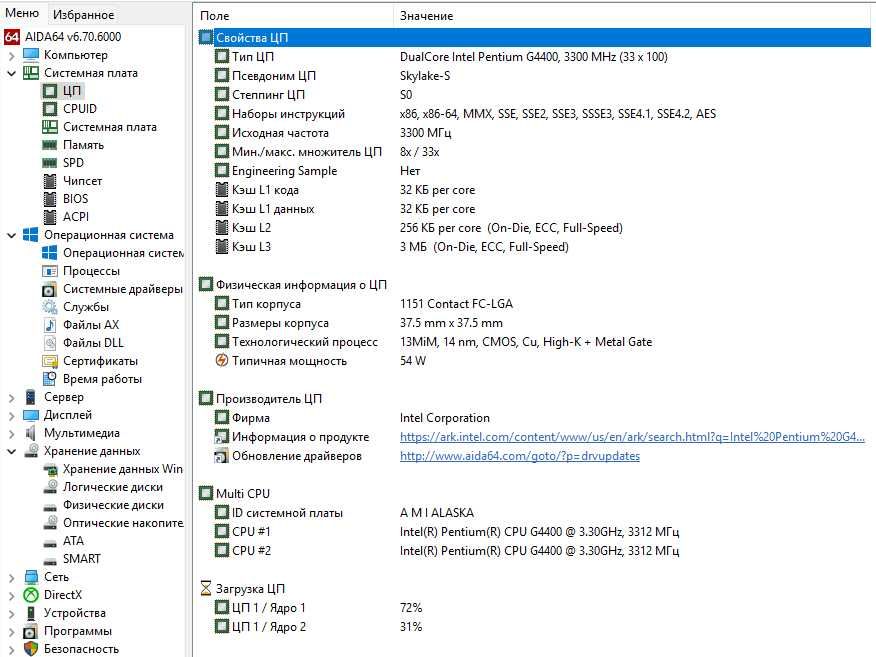Switch to the Избранное tab
Screen dimensions: 876x657
click(83, 15)
